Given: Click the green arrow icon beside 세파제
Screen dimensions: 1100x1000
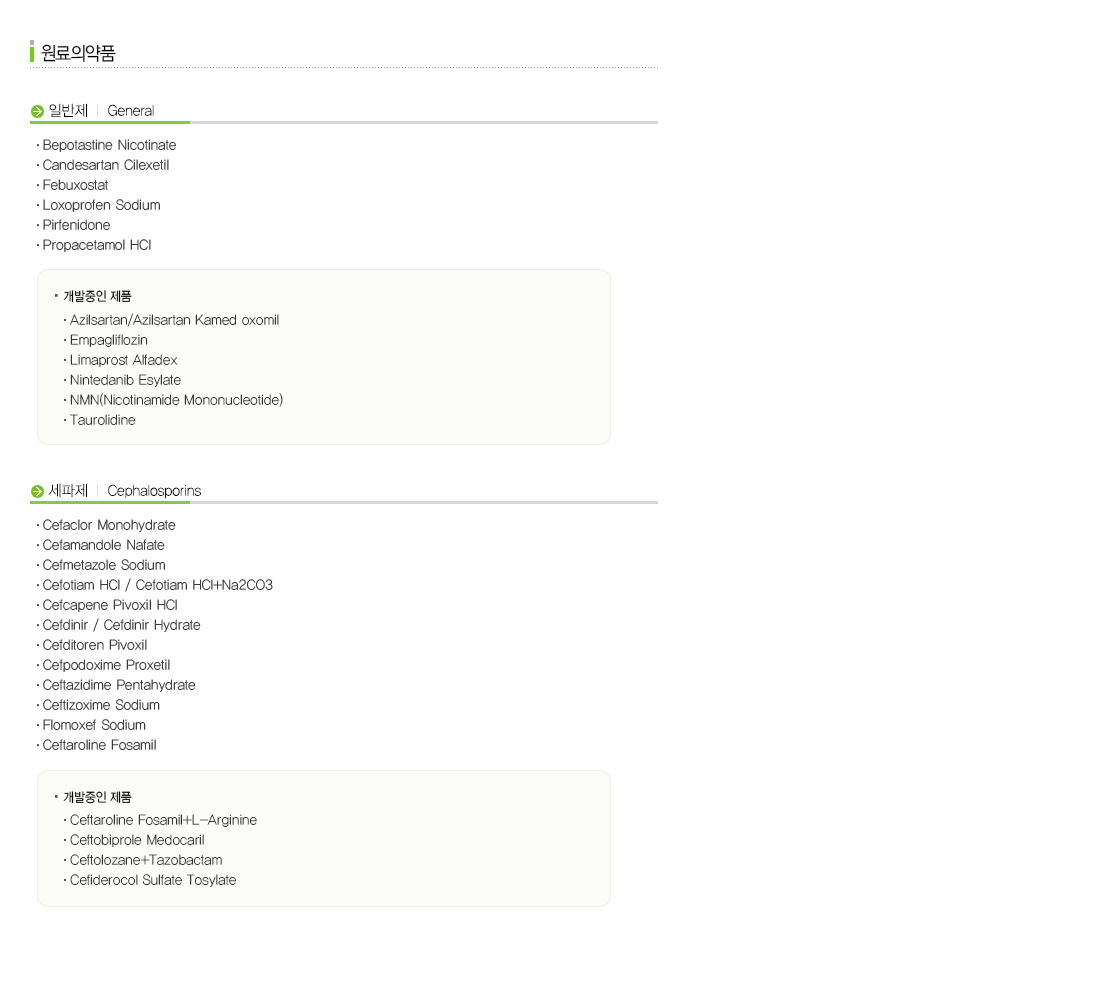Looking at the screenshot, I should 37,491.
